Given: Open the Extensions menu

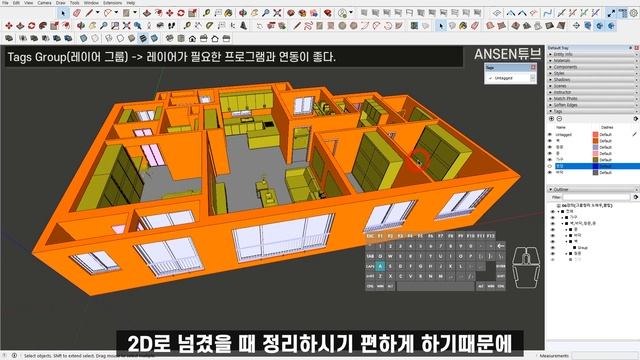Looking at the screenshot, I should click(x=112, y=3).
